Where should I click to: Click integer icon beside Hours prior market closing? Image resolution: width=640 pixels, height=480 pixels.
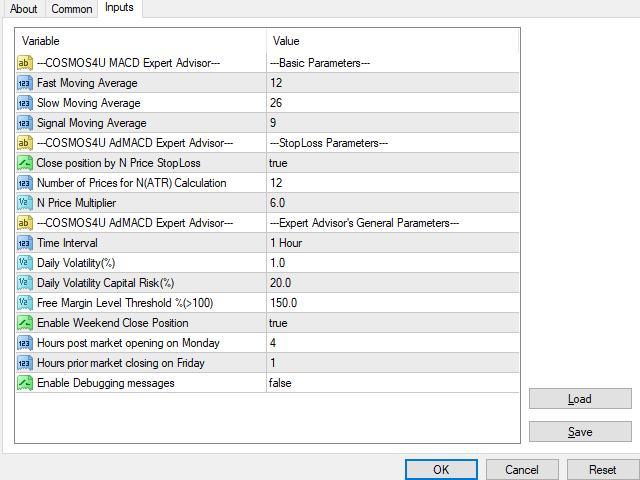pos(25,363)
